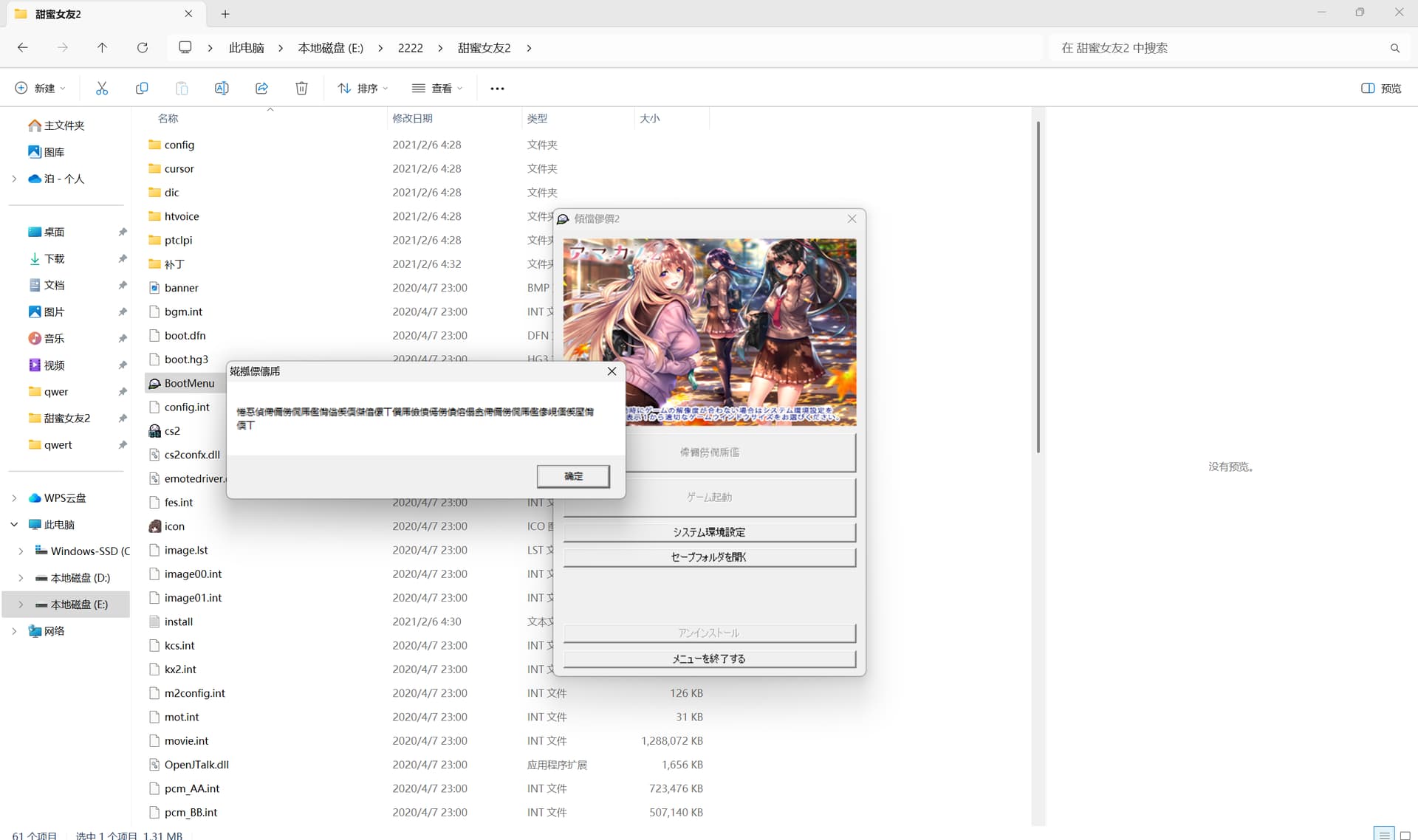This screenshot has height=840, width=1418.
Task: Sort by 名称 column header
Action: (x=168, y=118)
